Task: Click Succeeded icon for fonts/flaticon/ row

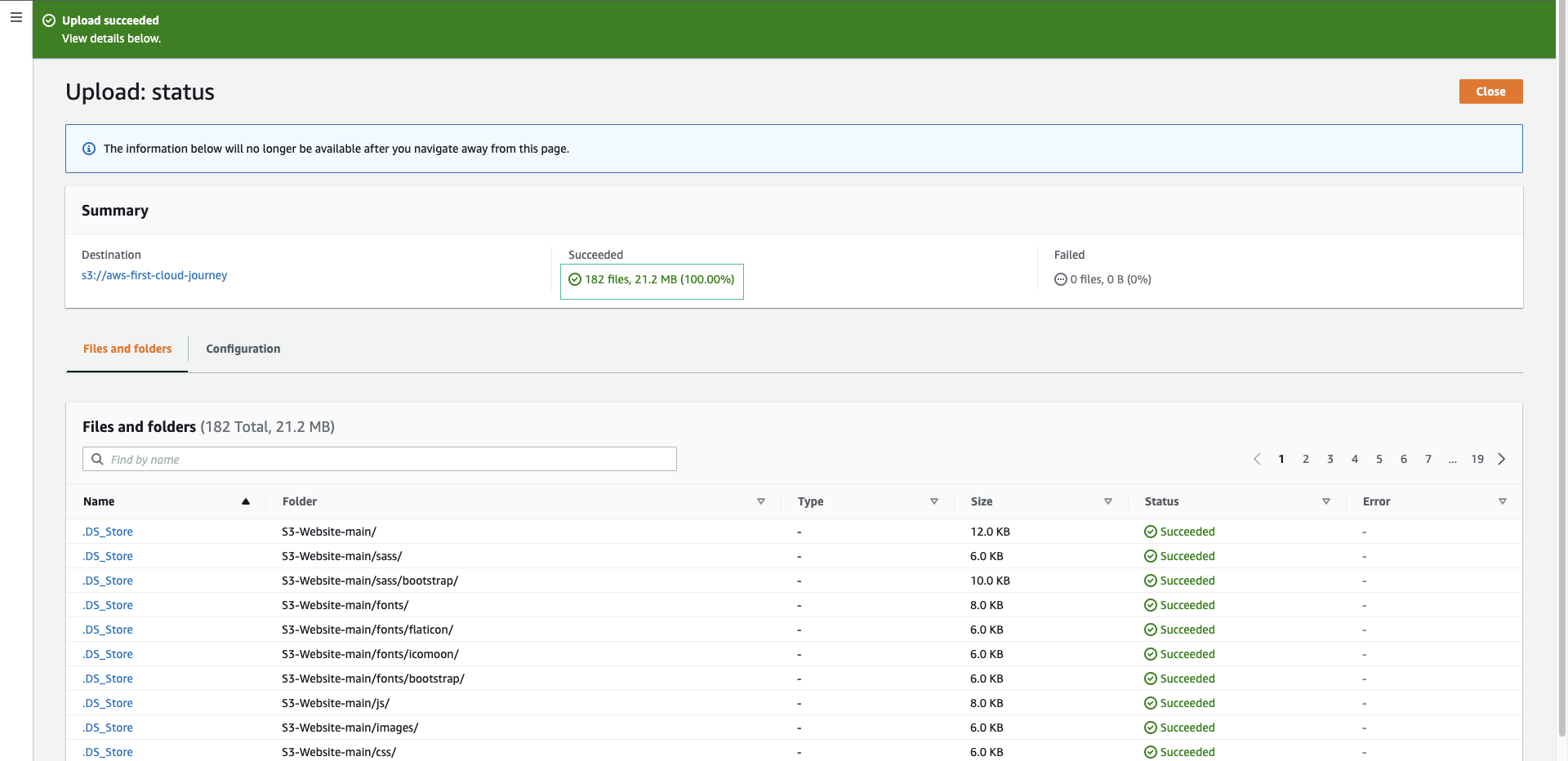Action: [x=1151, y=630]
